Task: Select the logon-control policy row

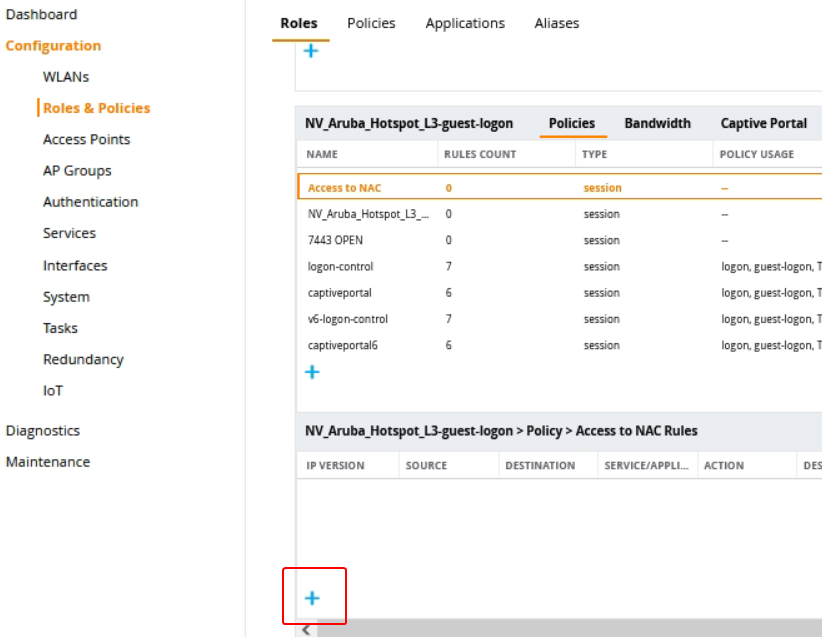Action: pos(340,267)
